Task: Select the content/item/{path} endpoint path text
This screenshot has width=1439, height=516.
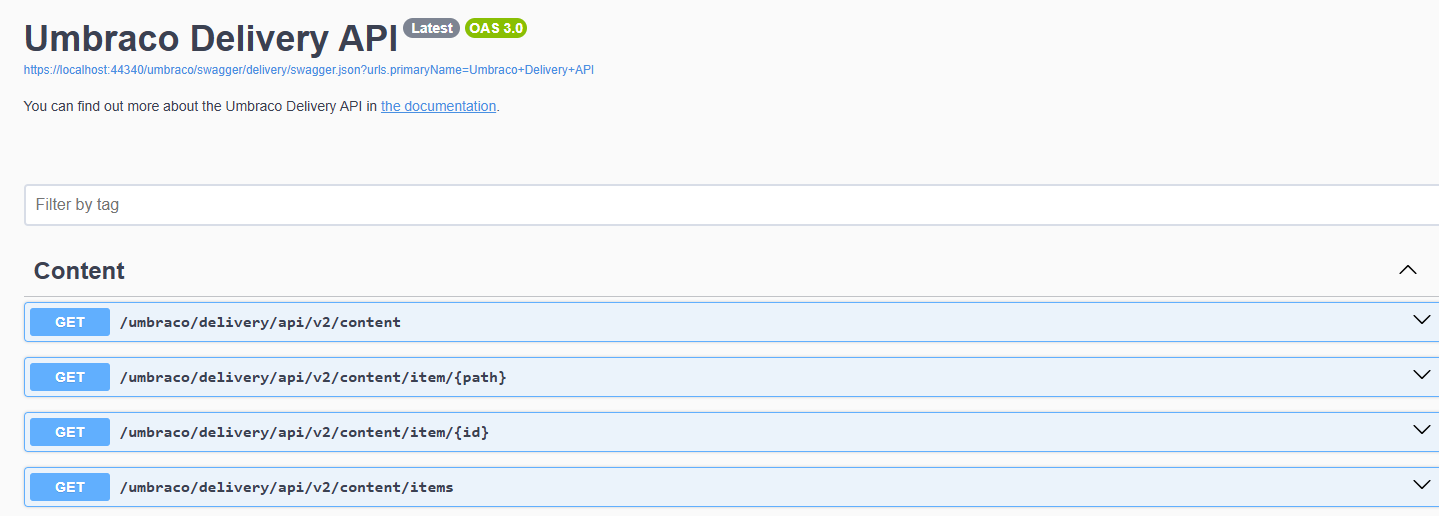Action: point(313,377)
